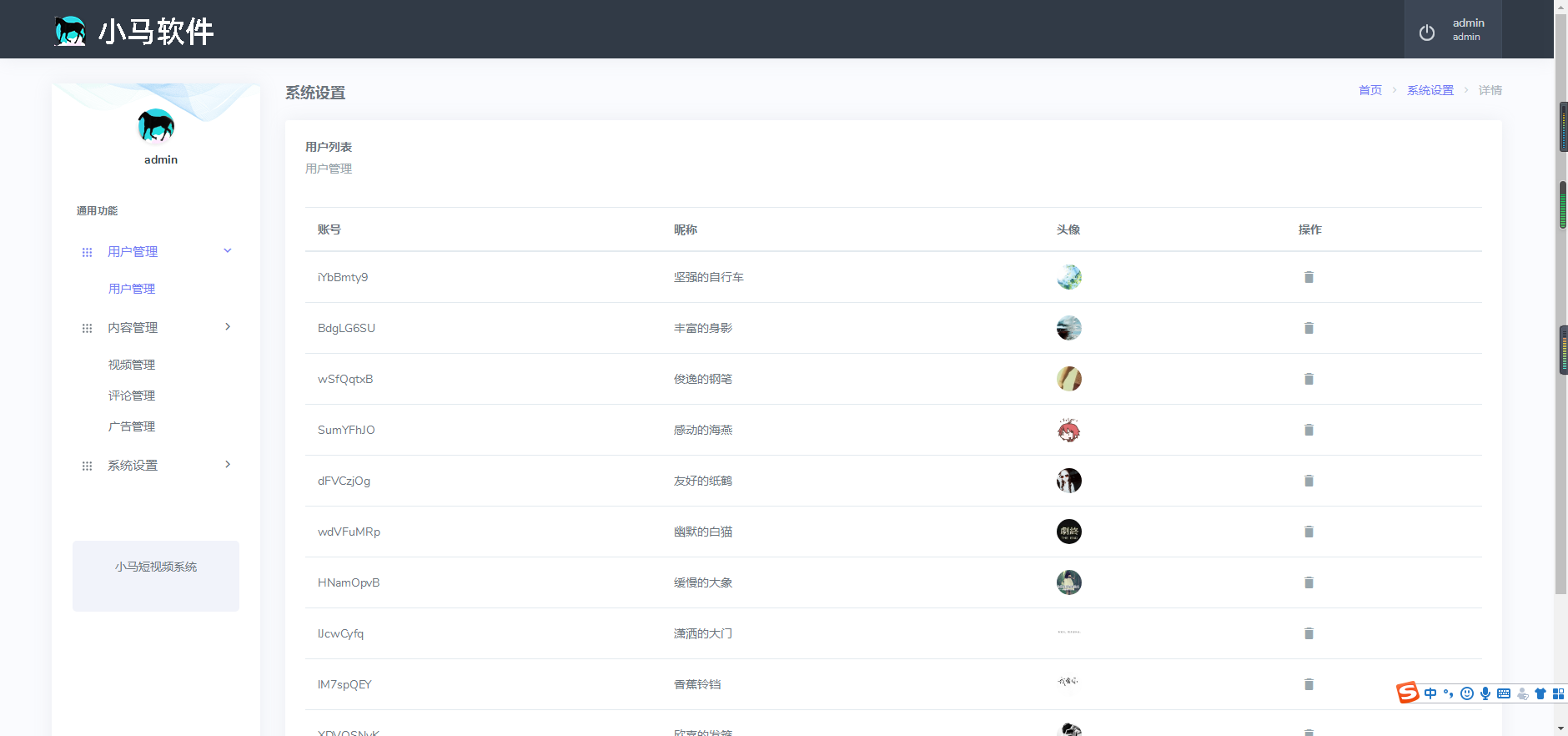Open the IME emoji smiley panel

point(1467,693)
